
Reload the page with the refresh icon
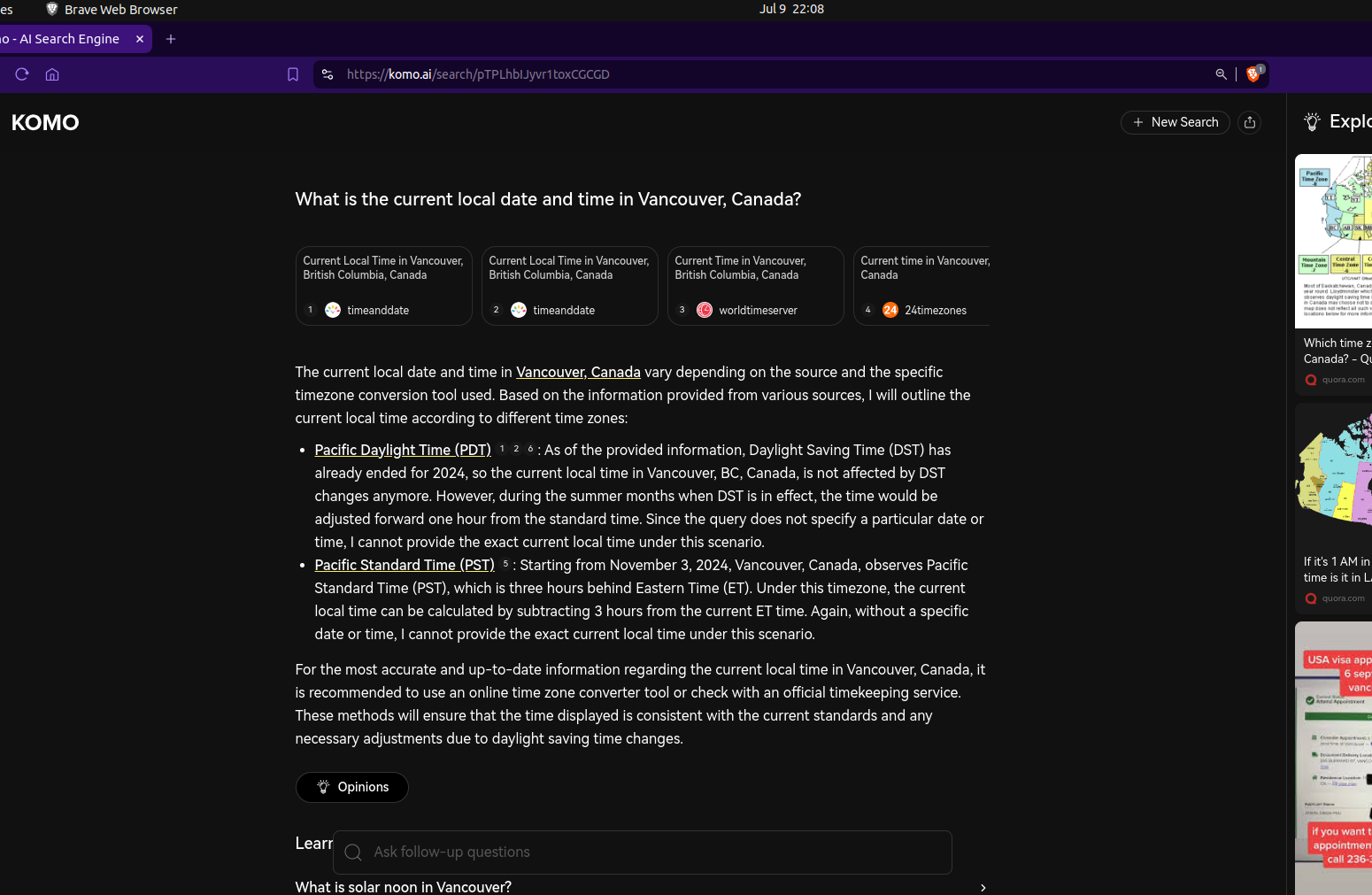[x=22, y=74]
